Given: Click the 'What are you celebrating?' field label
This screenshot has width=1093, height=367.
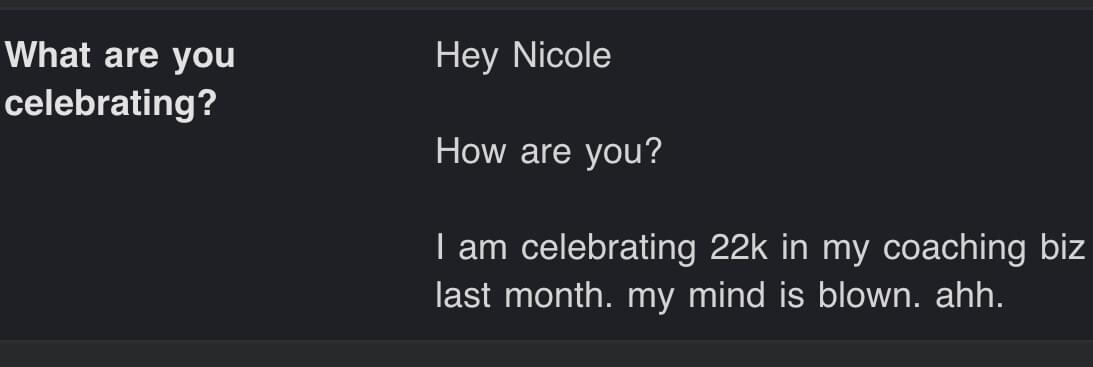Looking at the screenshot, I should 120,79.
